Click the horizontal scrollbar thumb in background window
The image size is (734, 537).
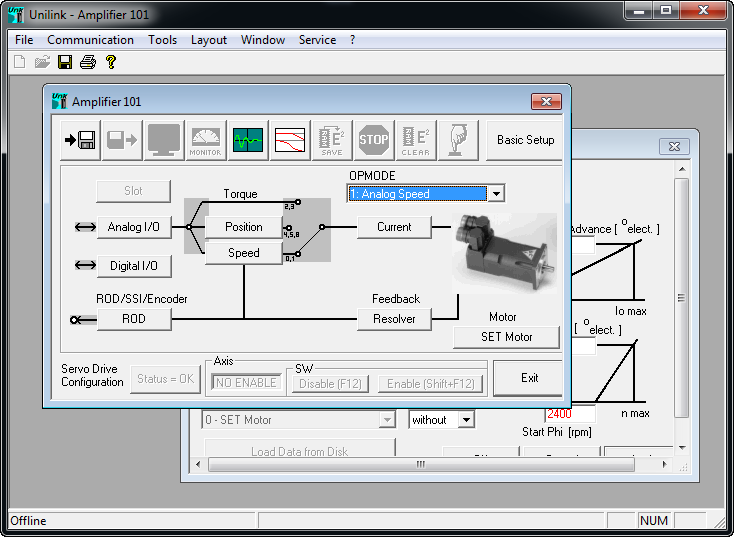click(421, 464)
